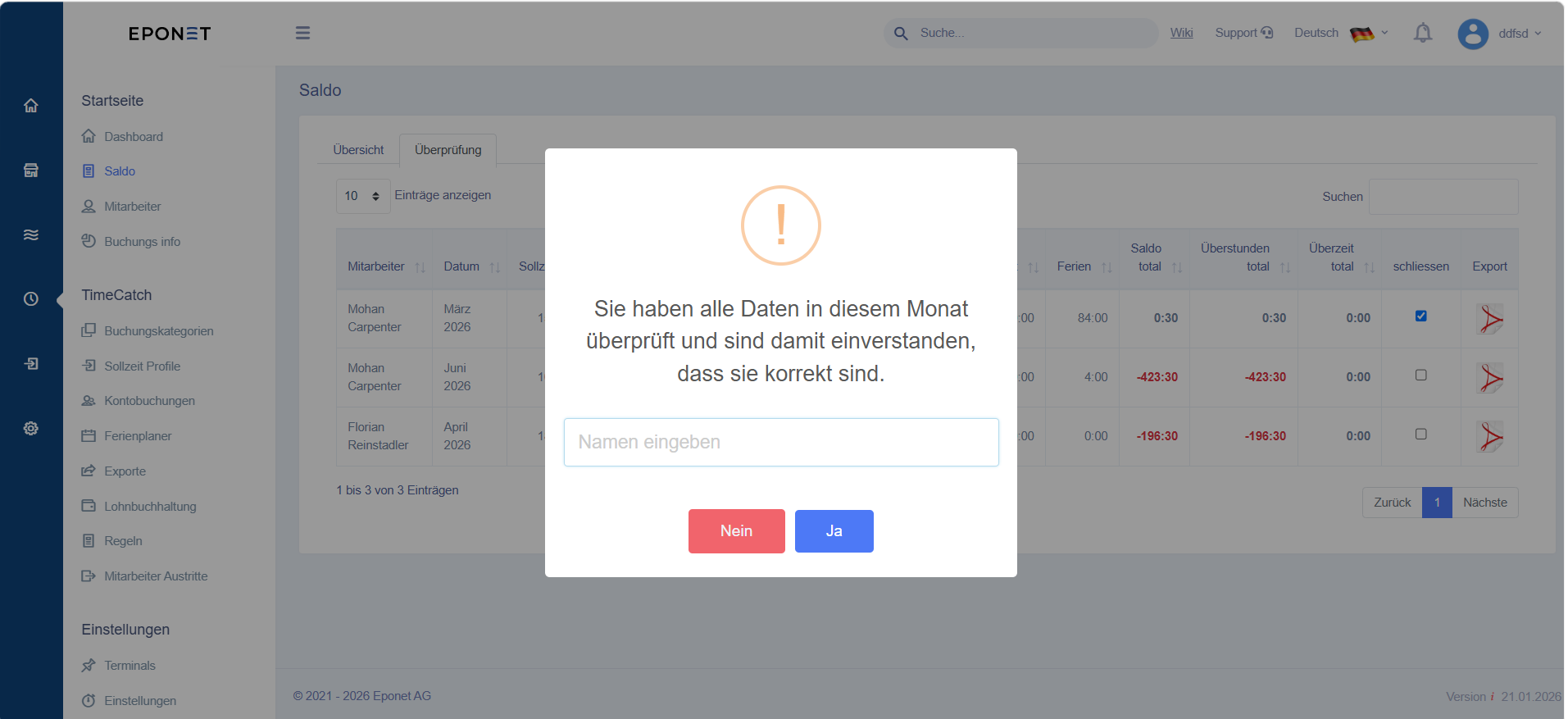Open the store icon in the dark sidebar
Viewport: 1568px width, 719px height.
point(31,171)
